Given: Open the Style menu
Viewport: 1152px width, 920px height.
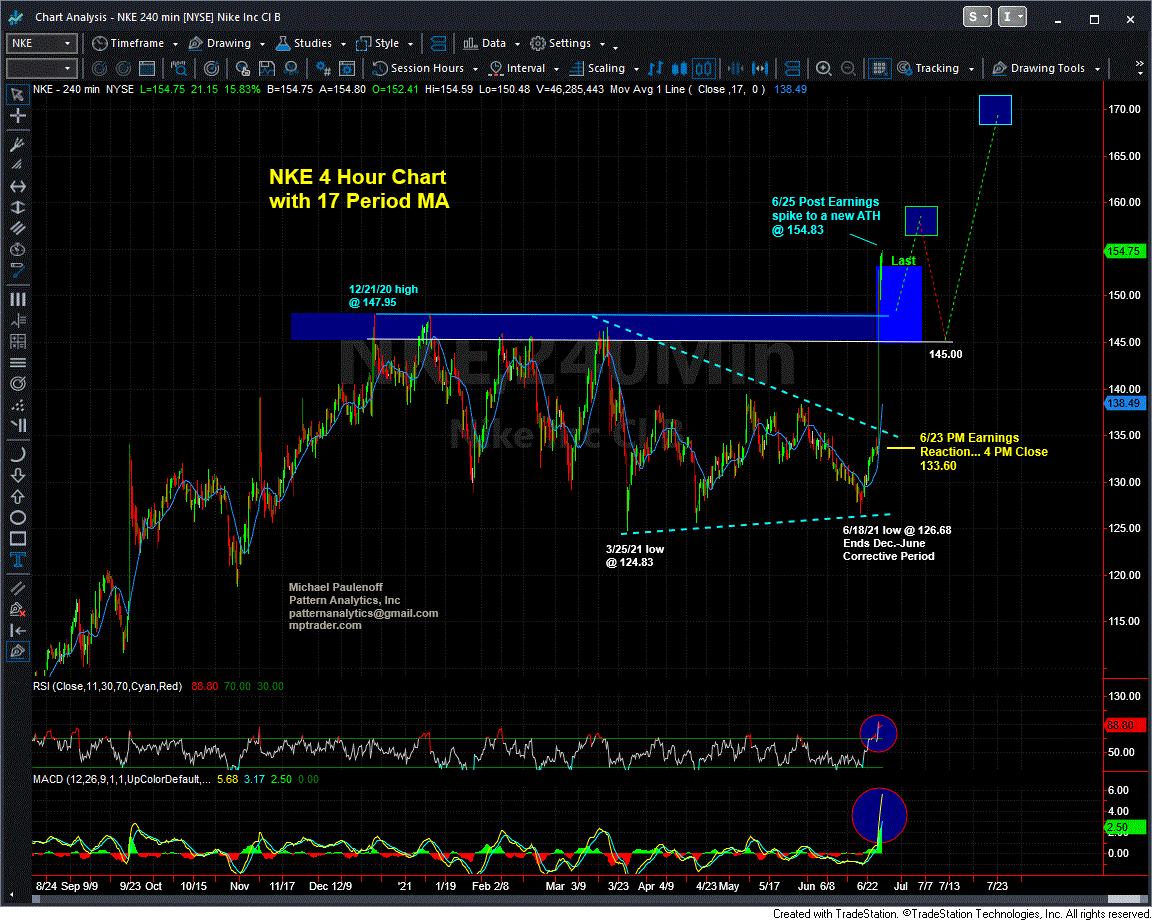Looking at the screenshot, I should pyautogui.click(x=379, y=43).
